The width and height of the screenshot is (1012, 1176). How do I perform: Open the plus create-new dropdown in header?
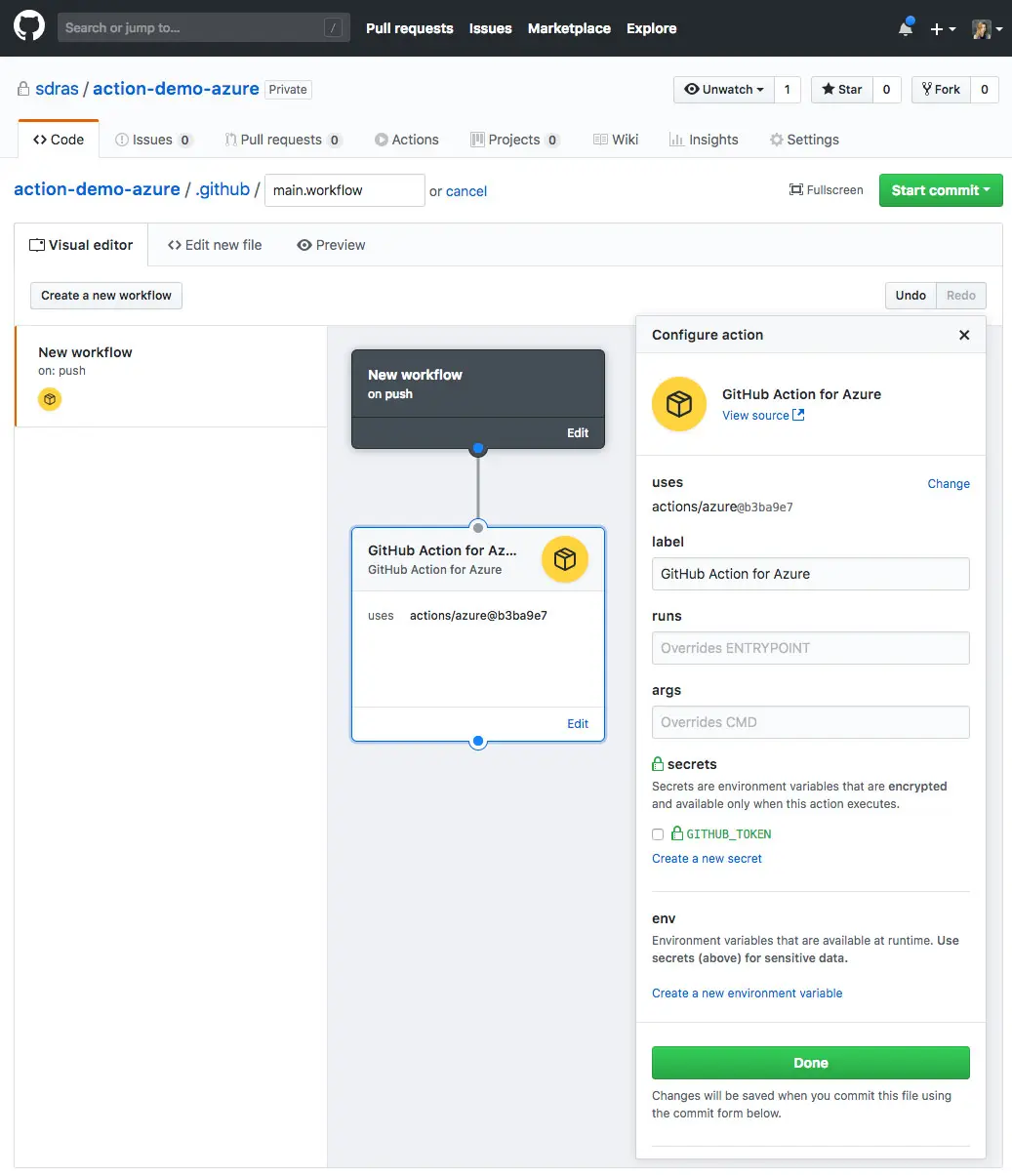tap(943, 29)
